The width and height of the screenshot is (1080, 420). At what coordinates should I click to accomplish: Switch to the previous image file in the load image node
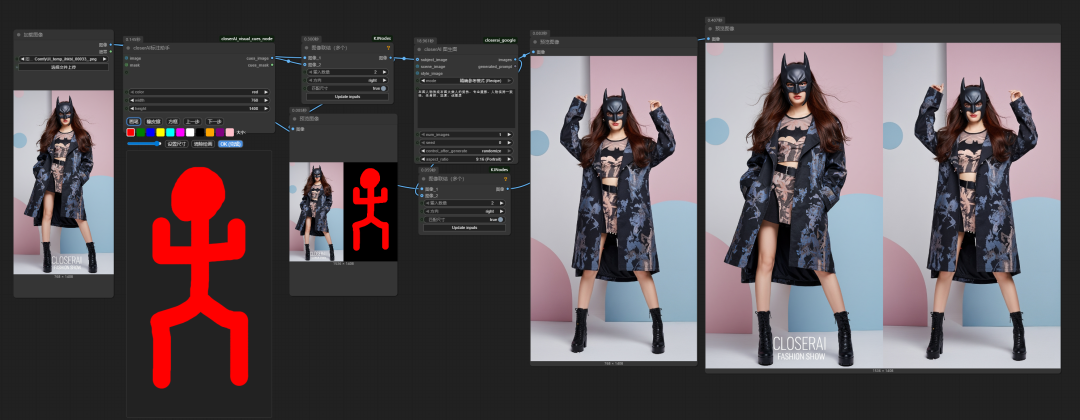(x=22, y=59)
